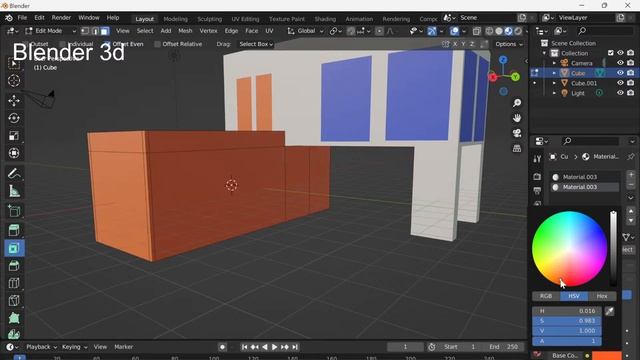This screenshot has height=360, width=640.
Task: Switch to edge select mode
Action: click(x=95, y=31)
